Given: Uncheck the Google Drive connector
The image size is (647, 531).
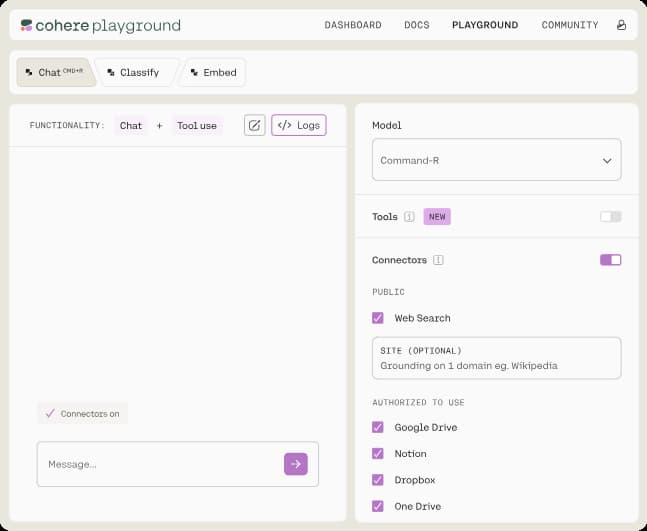Looking at the screenshot, I should [378, 427].
